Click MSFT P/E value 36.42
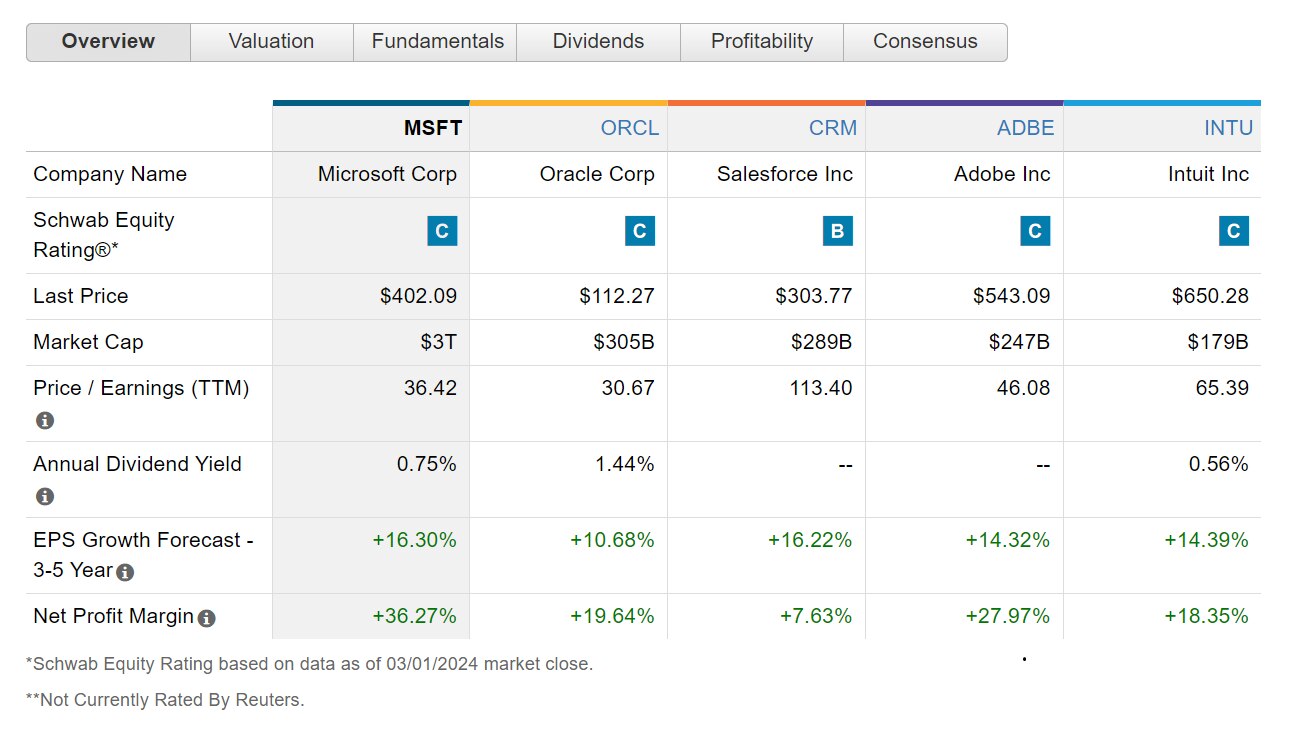The image size is (1307, 740). [x=430, y=388]
